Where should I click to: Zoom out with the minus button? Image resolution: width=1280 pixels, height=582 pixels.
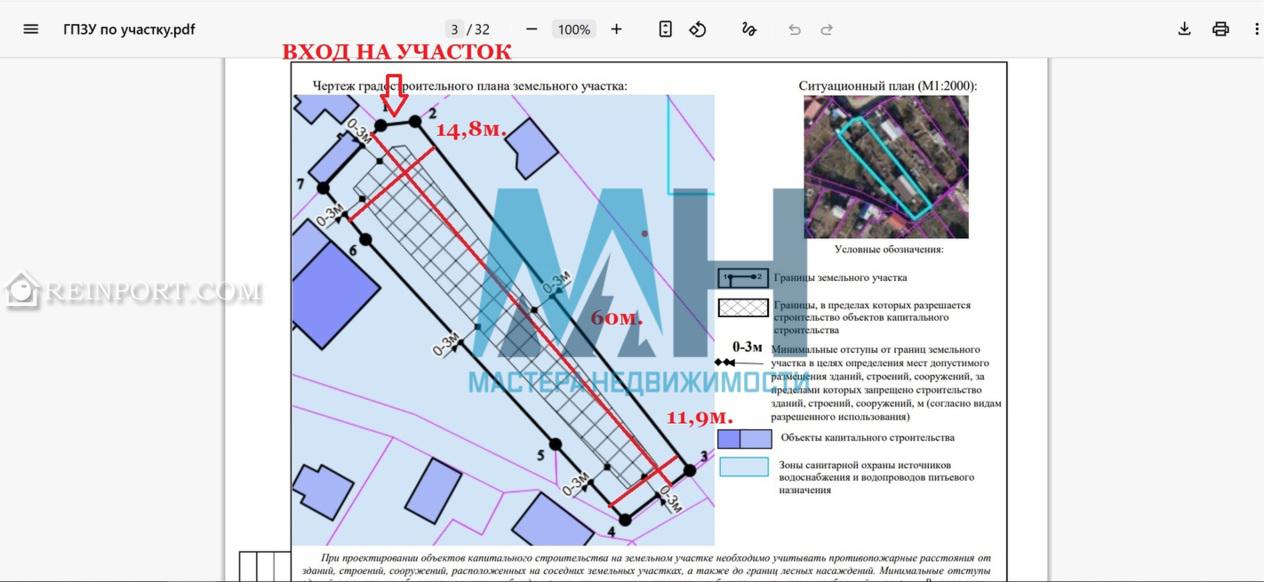coord(531,29)
